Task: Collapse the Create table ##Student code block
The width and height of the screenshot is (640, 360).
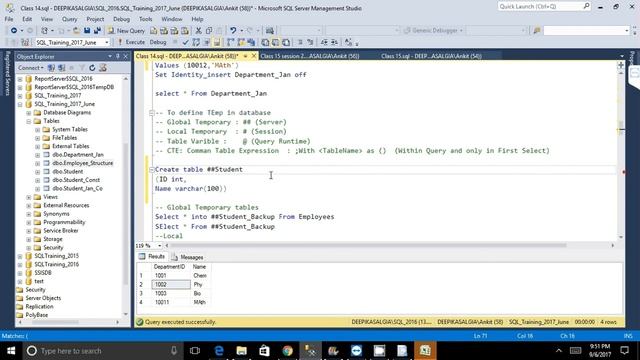Action: tap(151, 169)
